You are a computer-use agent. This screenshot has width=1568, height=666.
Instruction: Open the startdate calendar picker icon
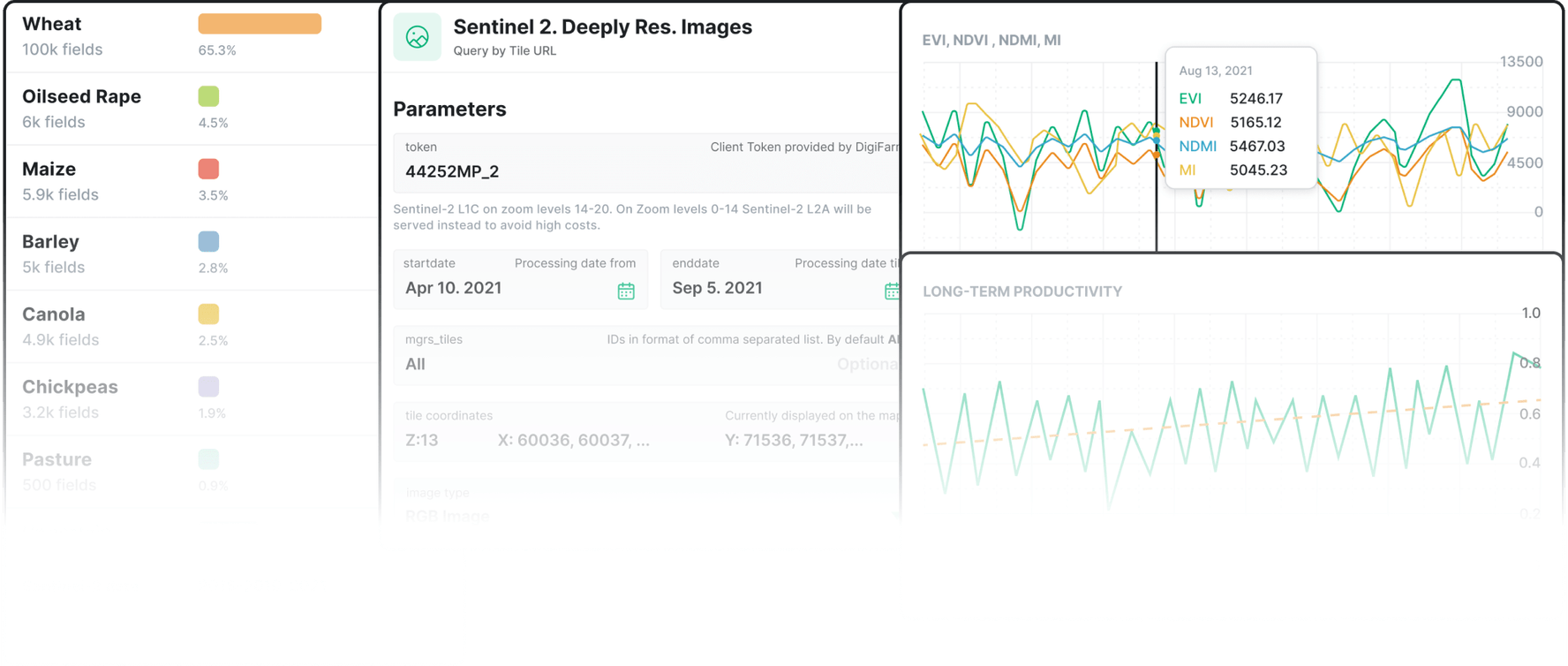click(626, 291)
